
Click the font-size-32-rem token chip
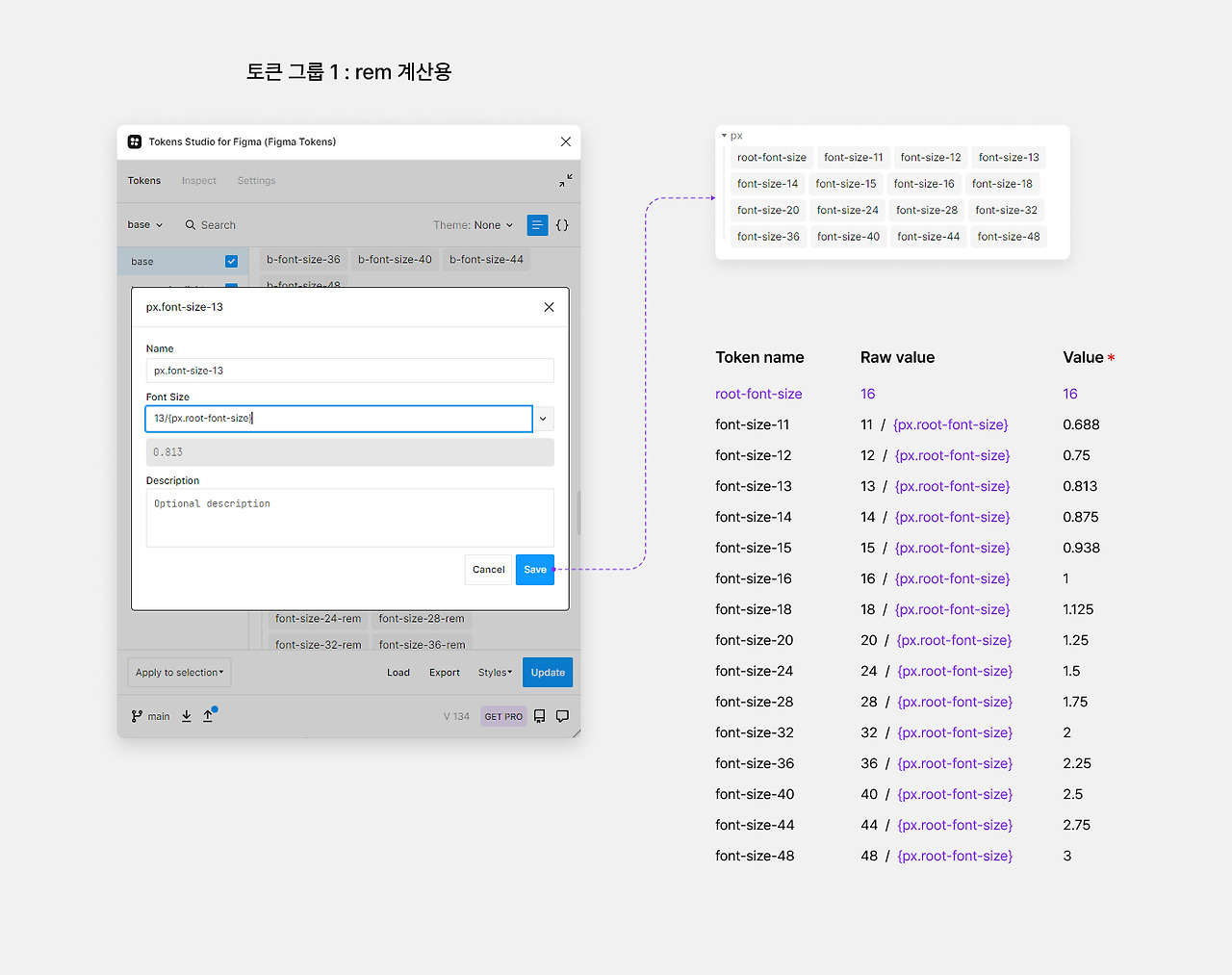pyautogui.click(x=318, y=645)
